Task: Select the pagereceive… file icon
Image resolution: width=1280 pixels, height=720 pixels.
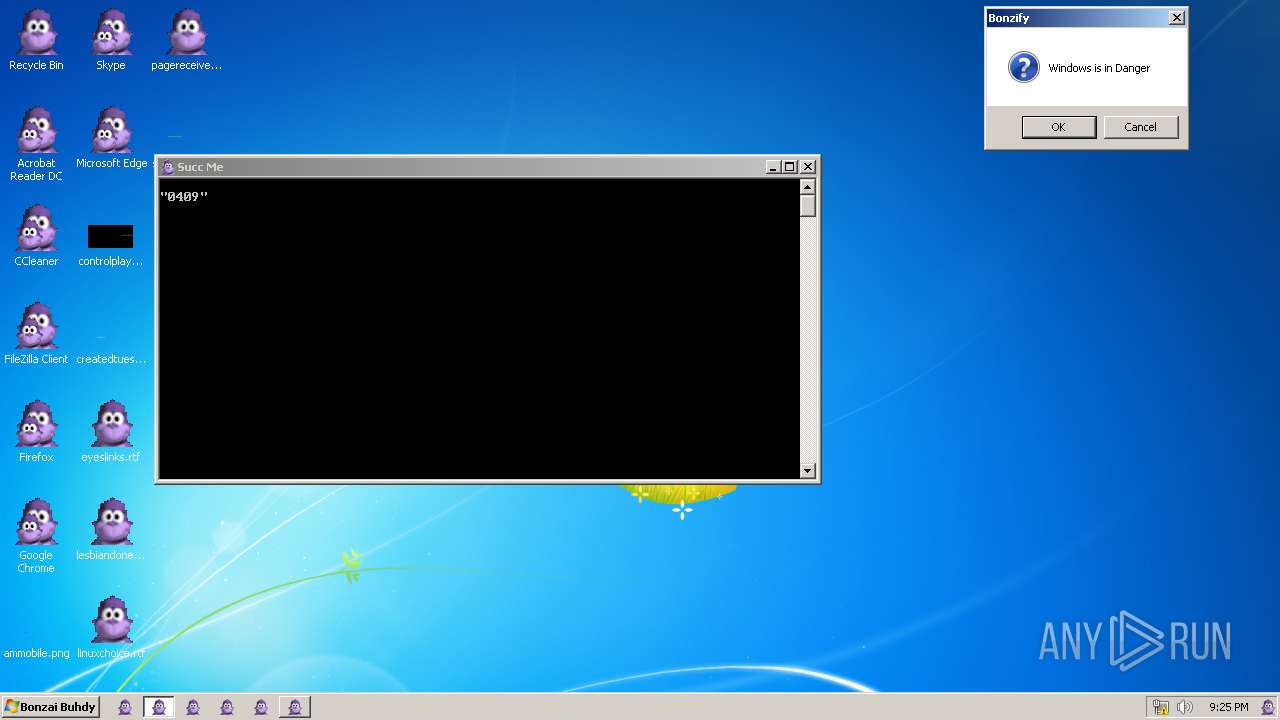Action: pos(186,40)
